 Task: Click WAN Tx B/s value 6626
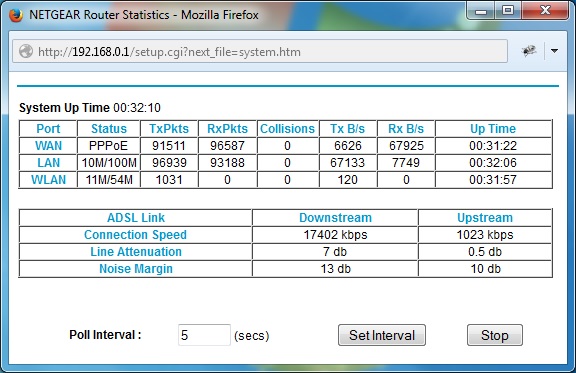pyautogui.click(x=348, y=146)
